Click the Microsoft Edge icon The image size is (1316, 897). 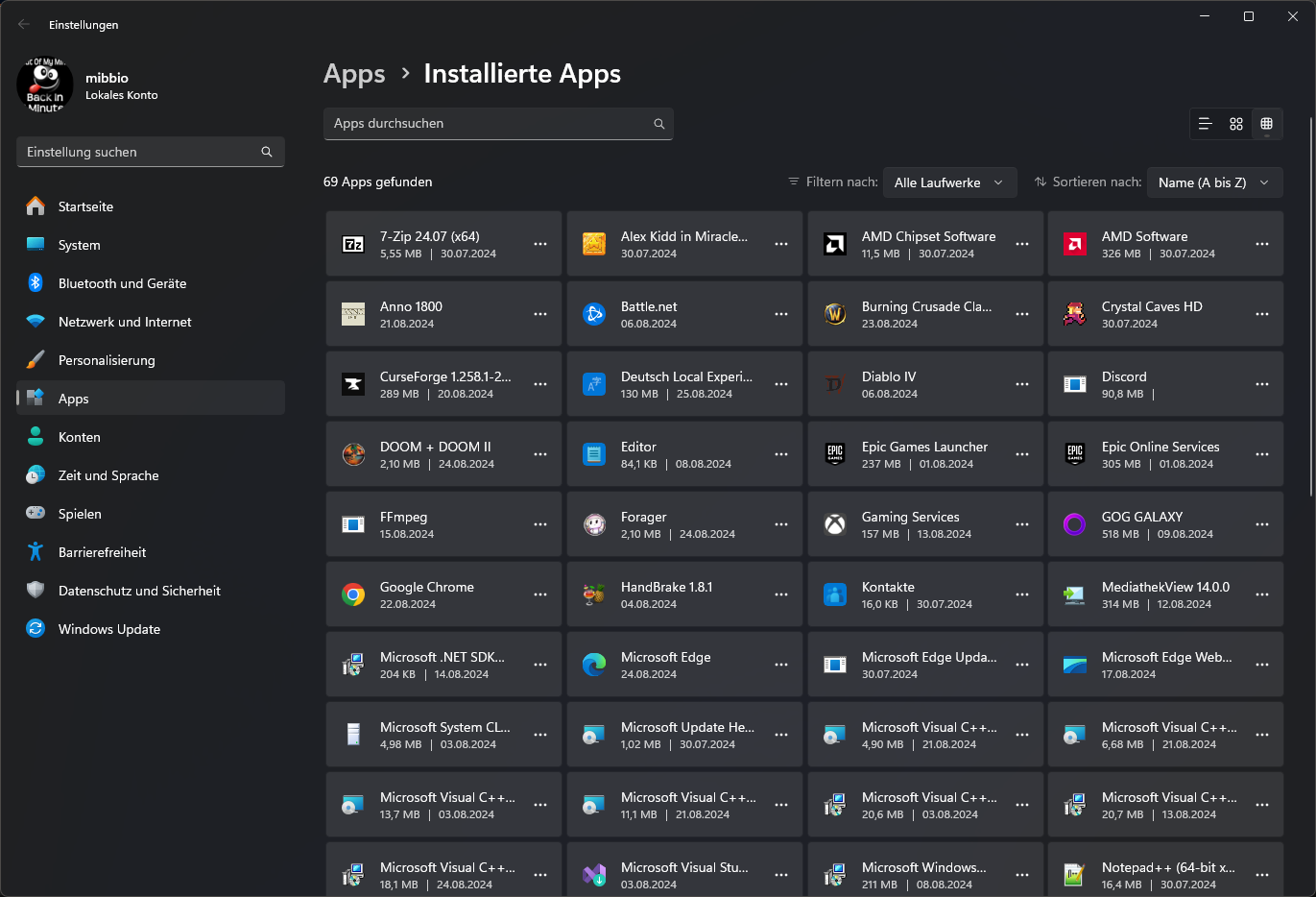pos(594,665)
